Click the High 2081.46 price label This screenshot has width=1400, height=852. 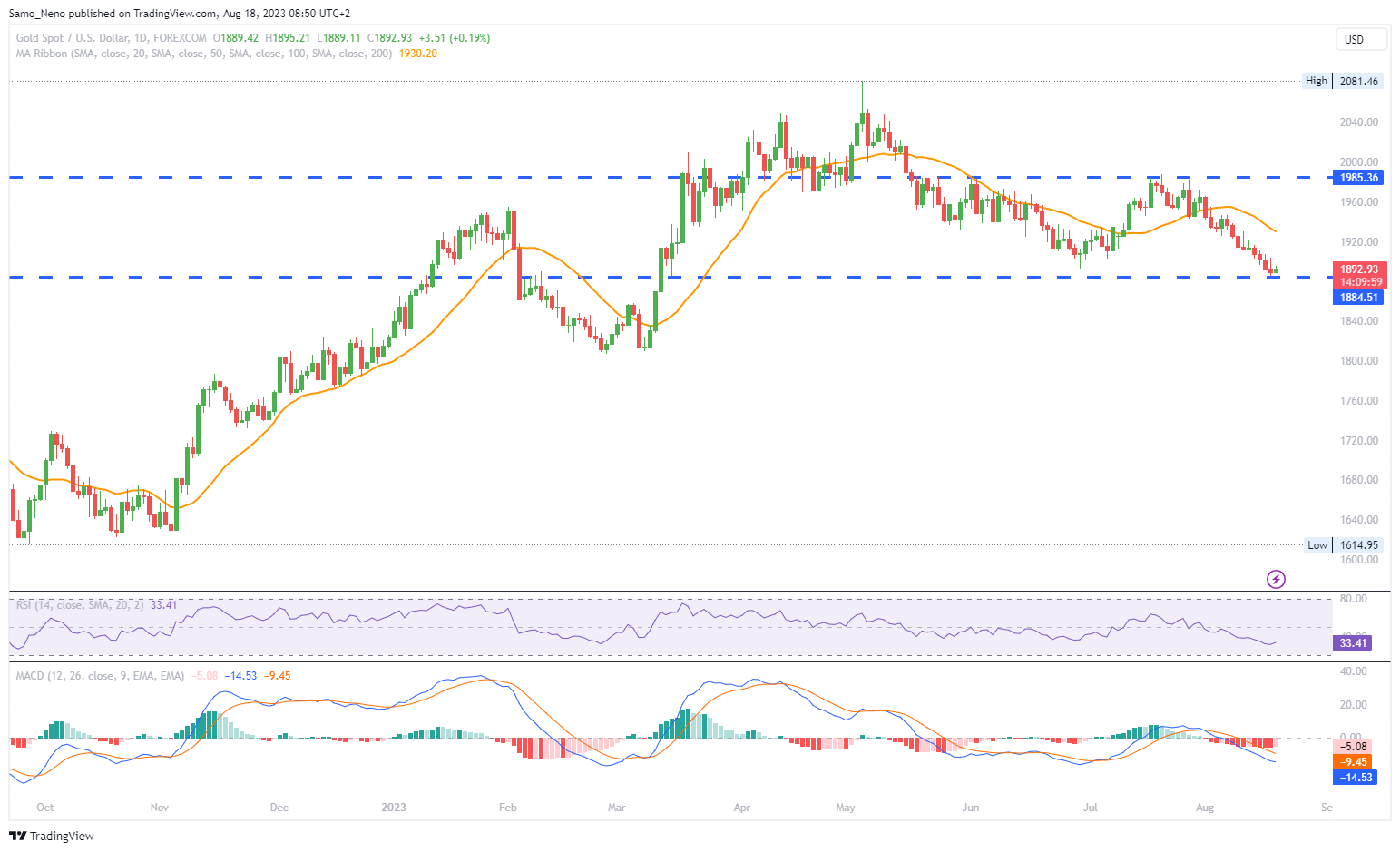pyautogui.click(x=1343, y=81)
